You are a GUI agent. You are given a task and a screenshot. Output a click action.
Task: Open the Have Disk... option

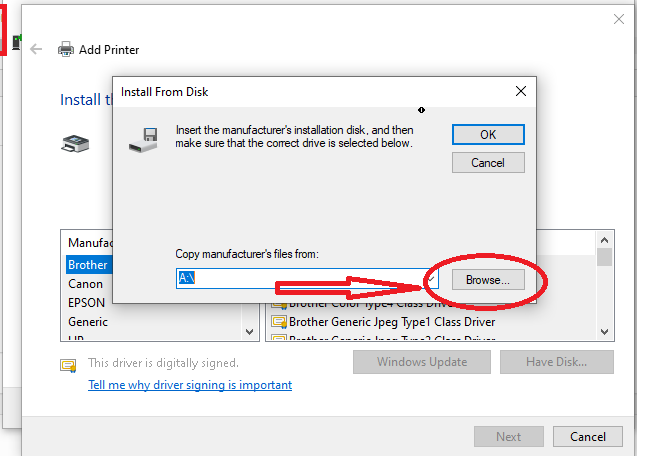[x=557, y=362]
